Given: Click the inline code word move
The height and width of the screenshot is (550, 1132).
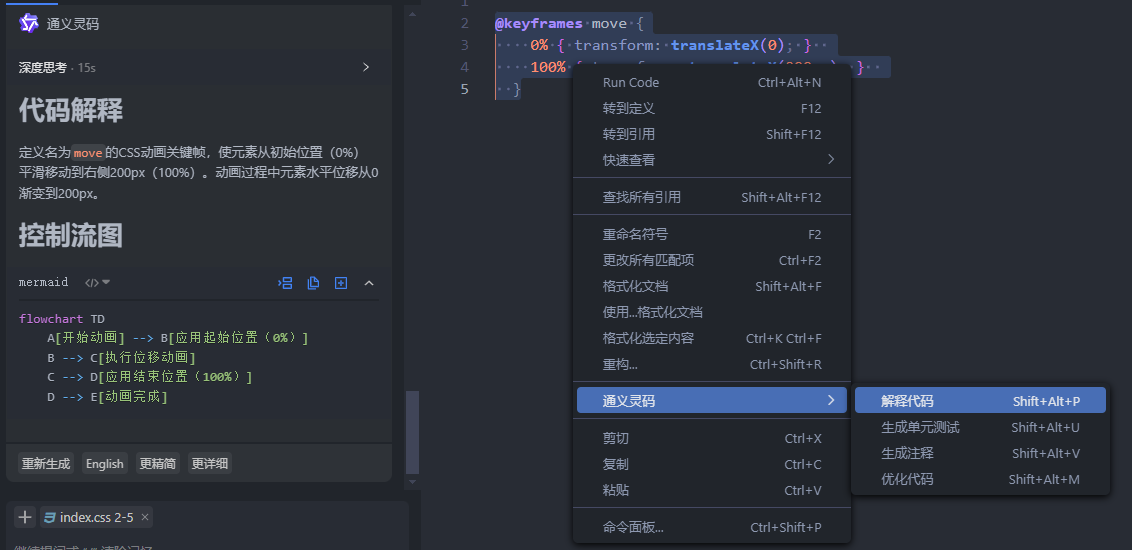Looking at the screenshot, I should tap(88, 153).
